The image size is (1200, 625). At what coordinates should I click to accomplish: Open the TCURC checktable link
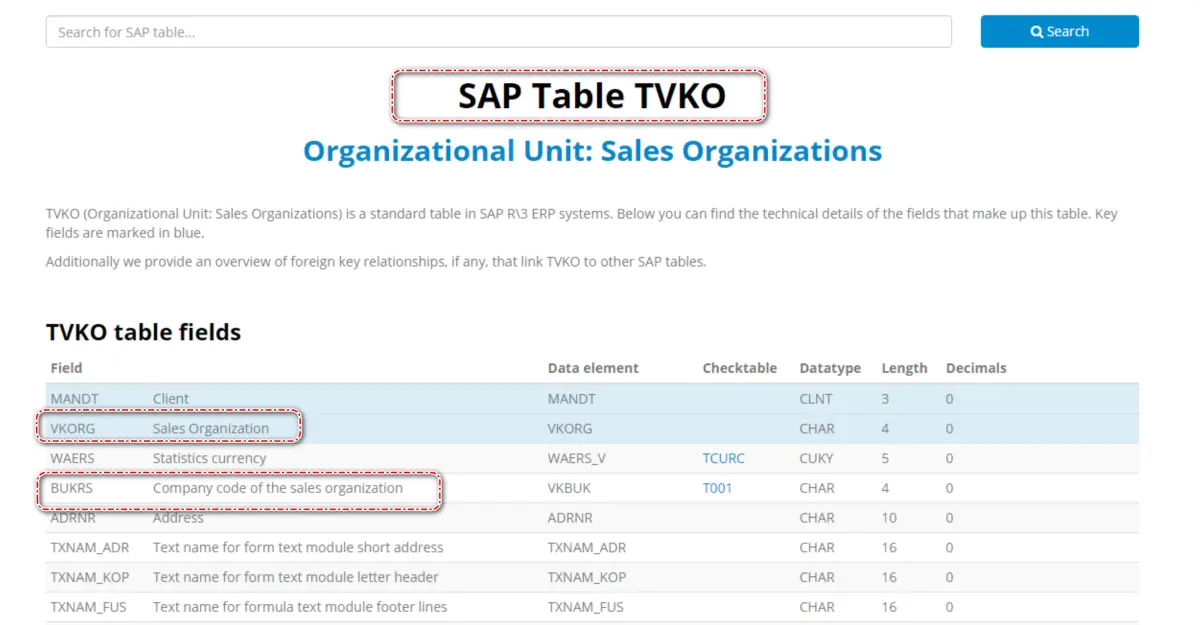723,458
